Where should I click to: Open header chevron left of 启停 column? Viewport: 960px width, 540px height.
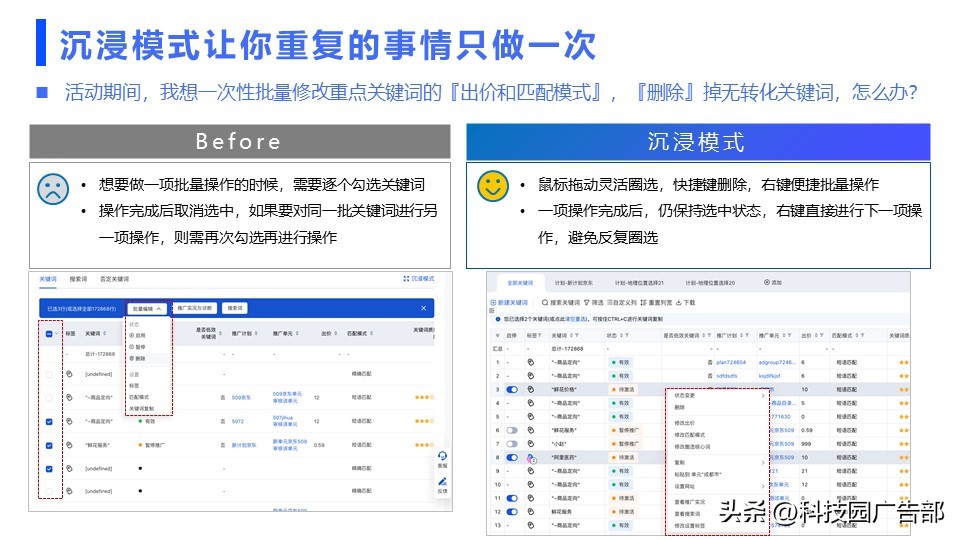[x=497, y=336]
